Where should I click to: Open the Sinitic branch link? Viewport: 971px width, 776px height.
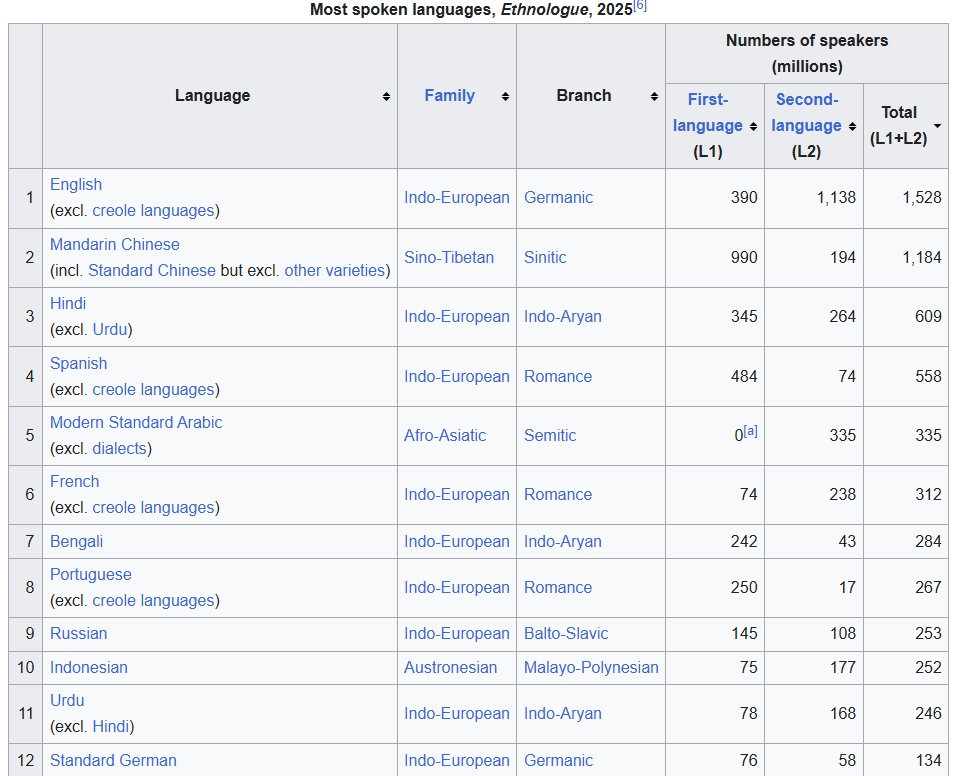545,258
